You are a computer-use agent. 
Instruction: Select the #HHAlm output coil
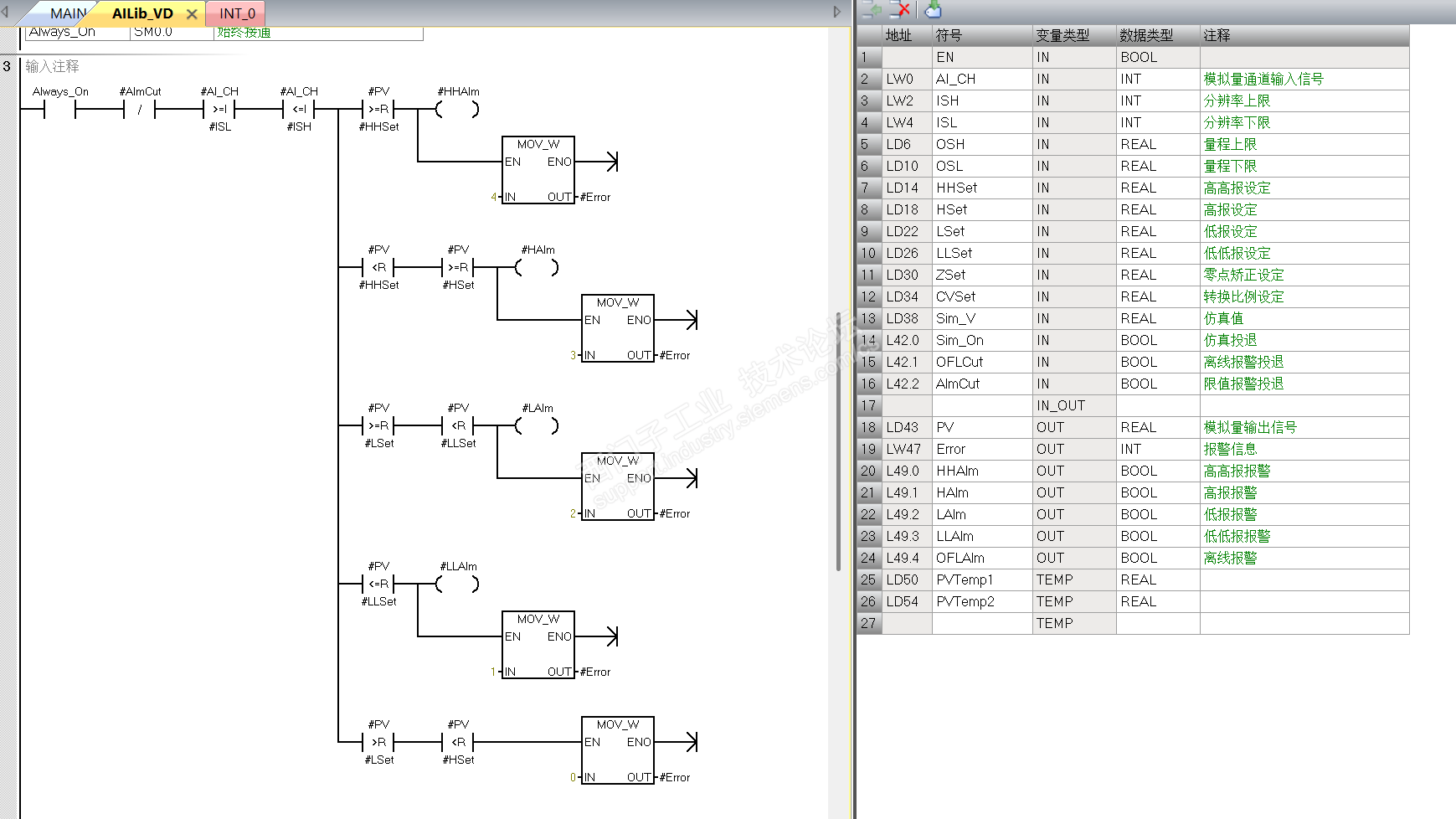458,109
